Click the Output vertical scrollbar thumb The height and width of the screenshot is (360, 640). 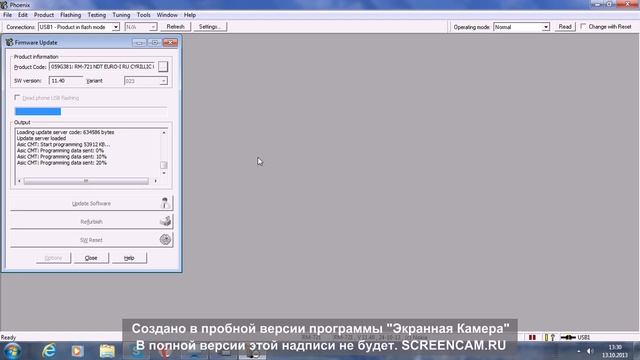[x=164, y=165]
